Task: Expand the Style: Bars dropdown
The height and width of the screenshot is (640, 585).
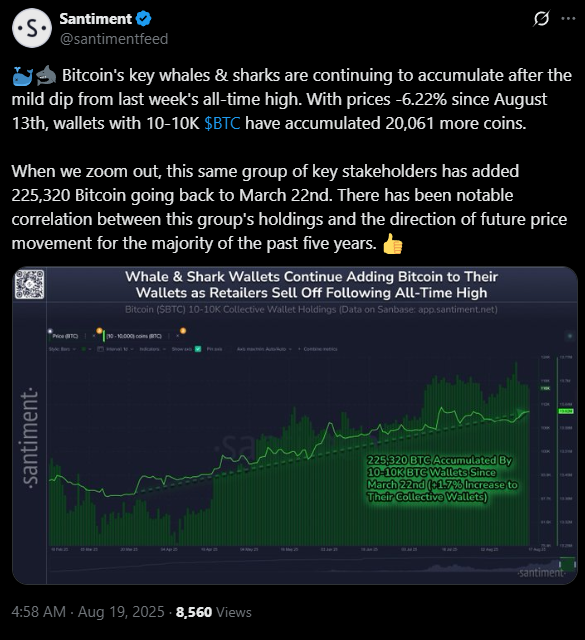Action: point(62,349)
